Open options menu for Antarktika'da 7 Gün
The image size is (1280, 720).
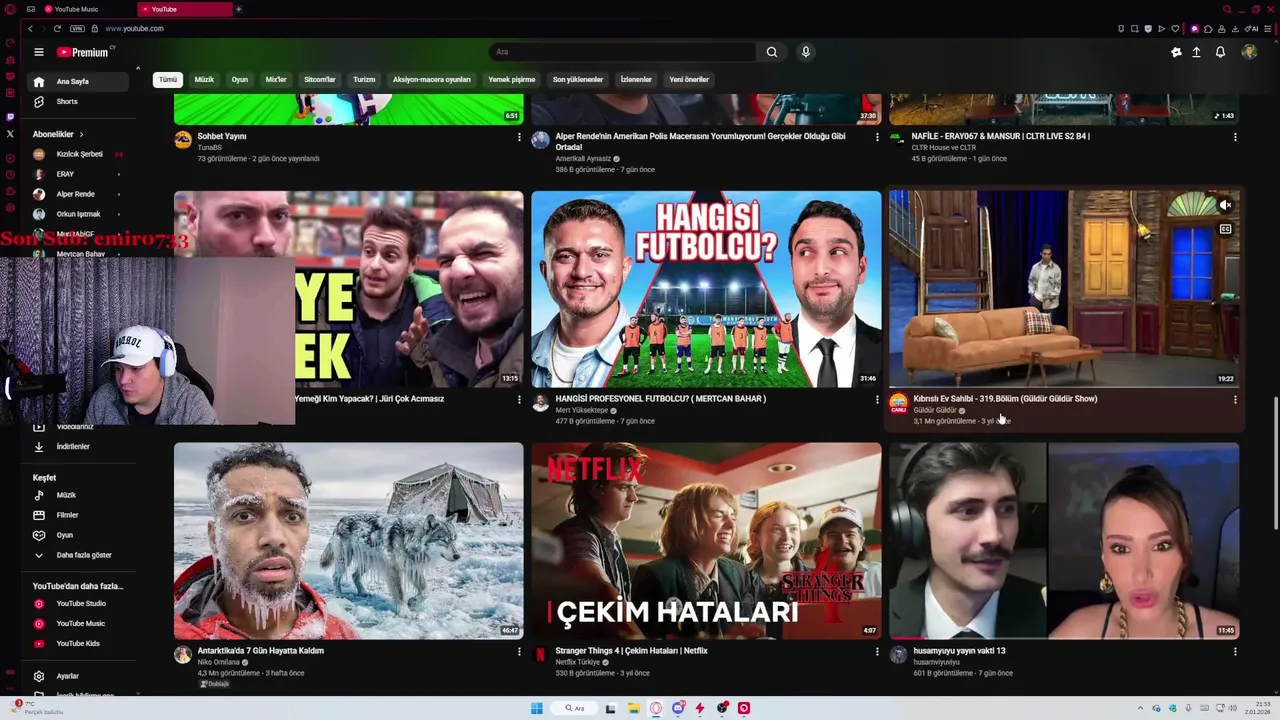coord(519,651)
